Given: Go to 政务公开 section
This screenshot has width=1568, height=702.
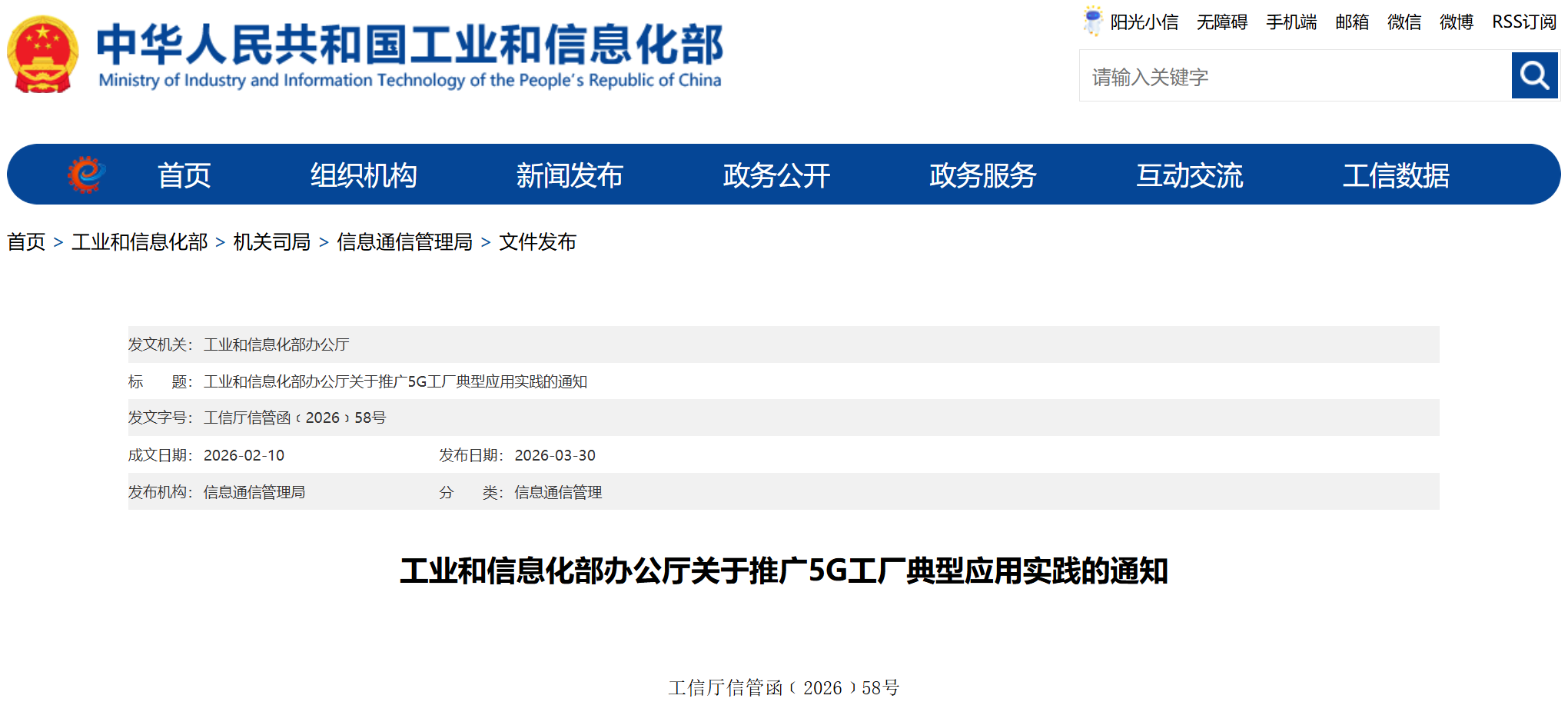Looking at the screenshot, I should (776, 175).
